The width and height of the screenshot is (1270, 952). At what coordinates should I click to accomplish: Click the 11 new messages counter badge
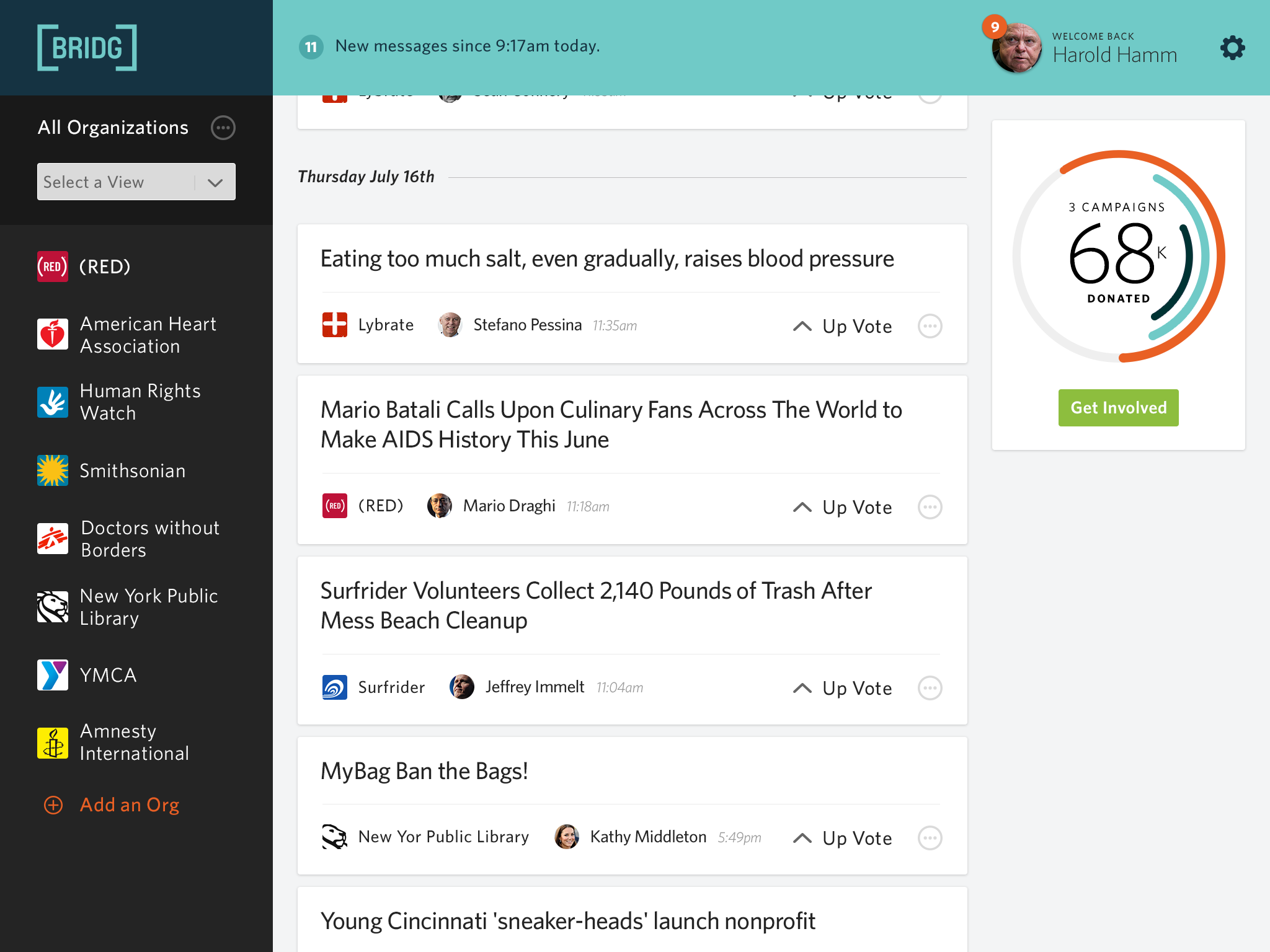tap(311, 46)
